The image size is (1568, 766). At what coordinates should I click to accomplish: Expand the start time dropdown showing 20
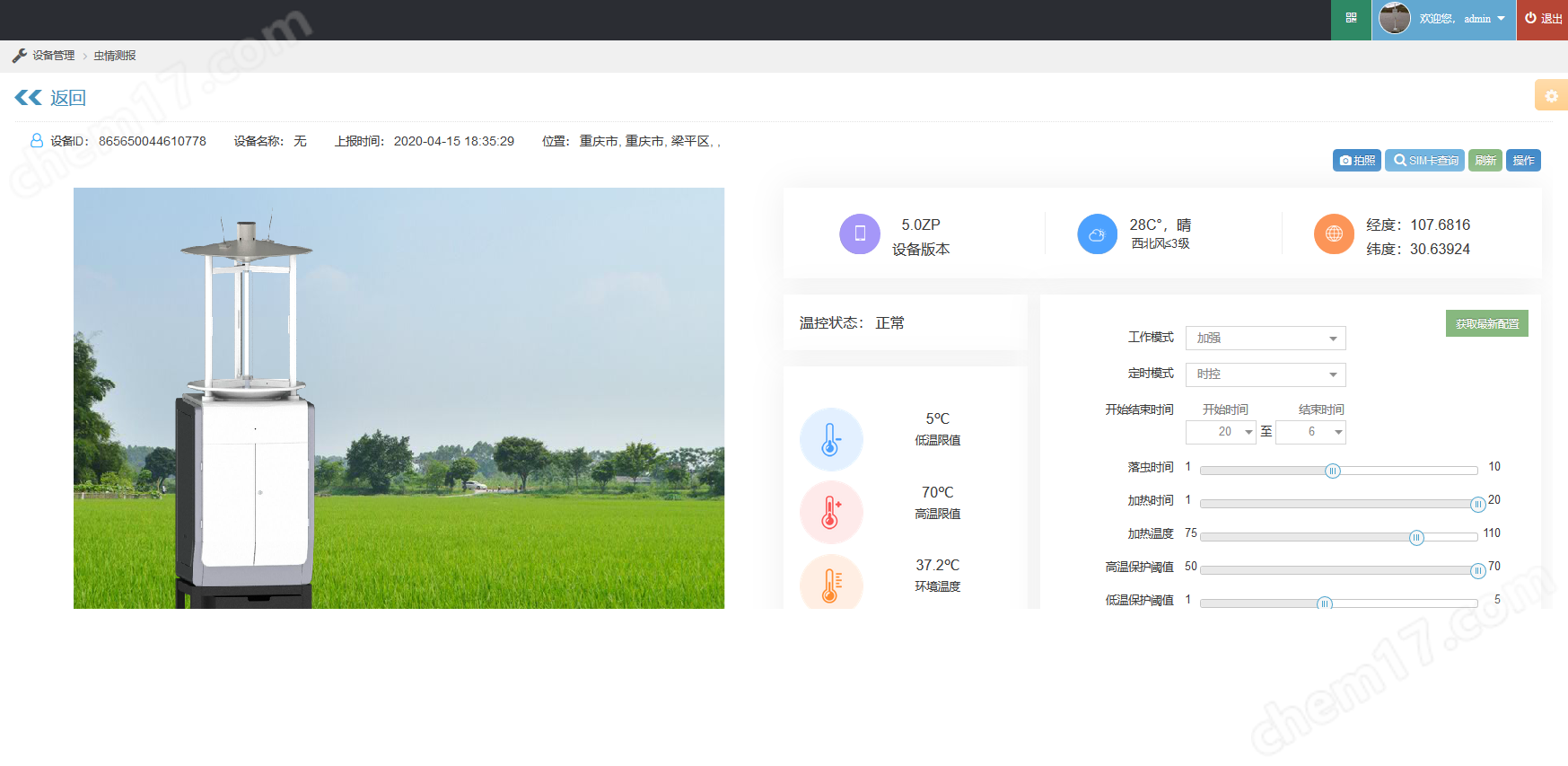[1220, 433]
